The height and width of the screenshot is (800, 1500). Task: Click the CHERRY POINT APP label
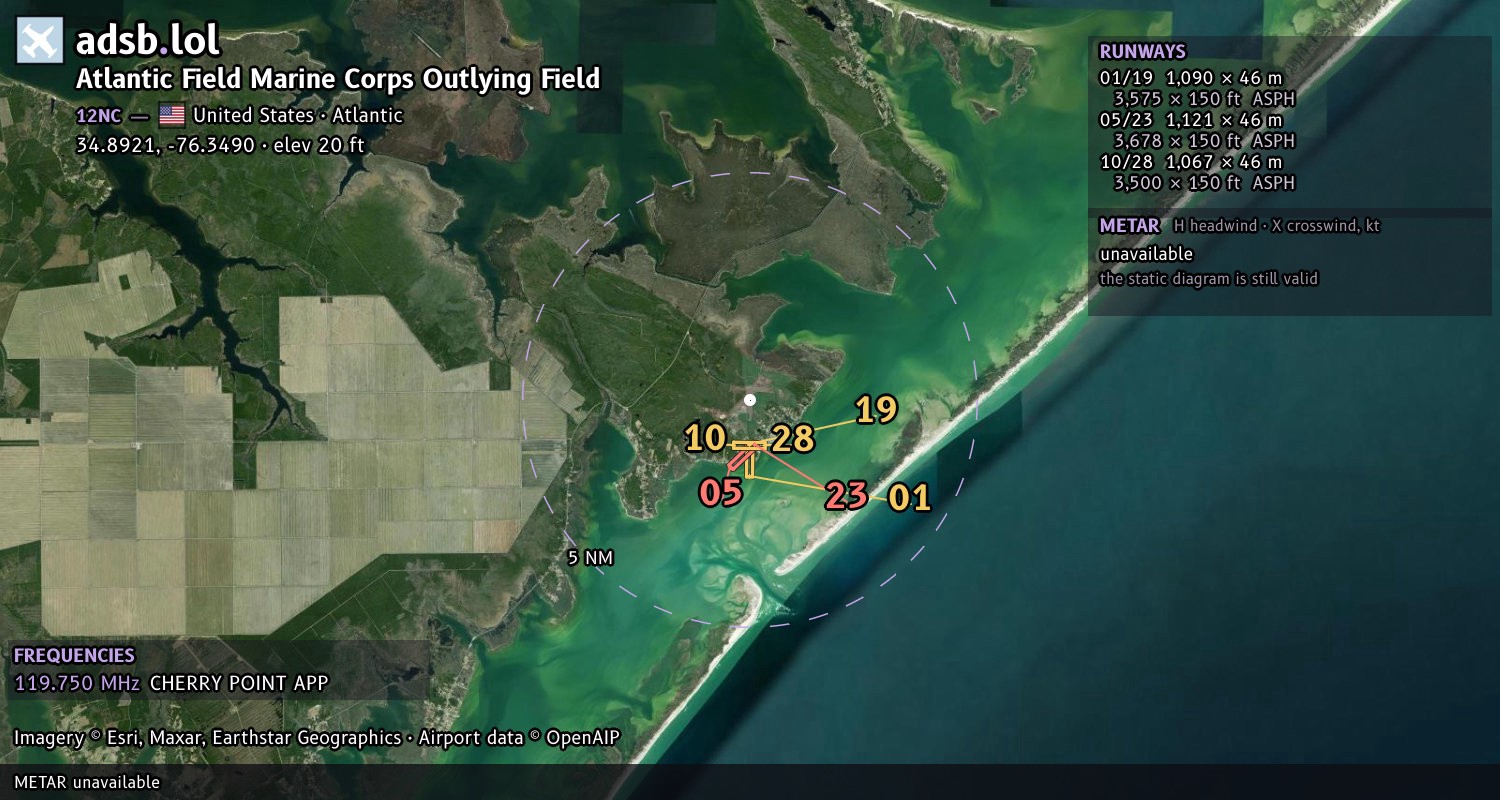coord(239,685)
